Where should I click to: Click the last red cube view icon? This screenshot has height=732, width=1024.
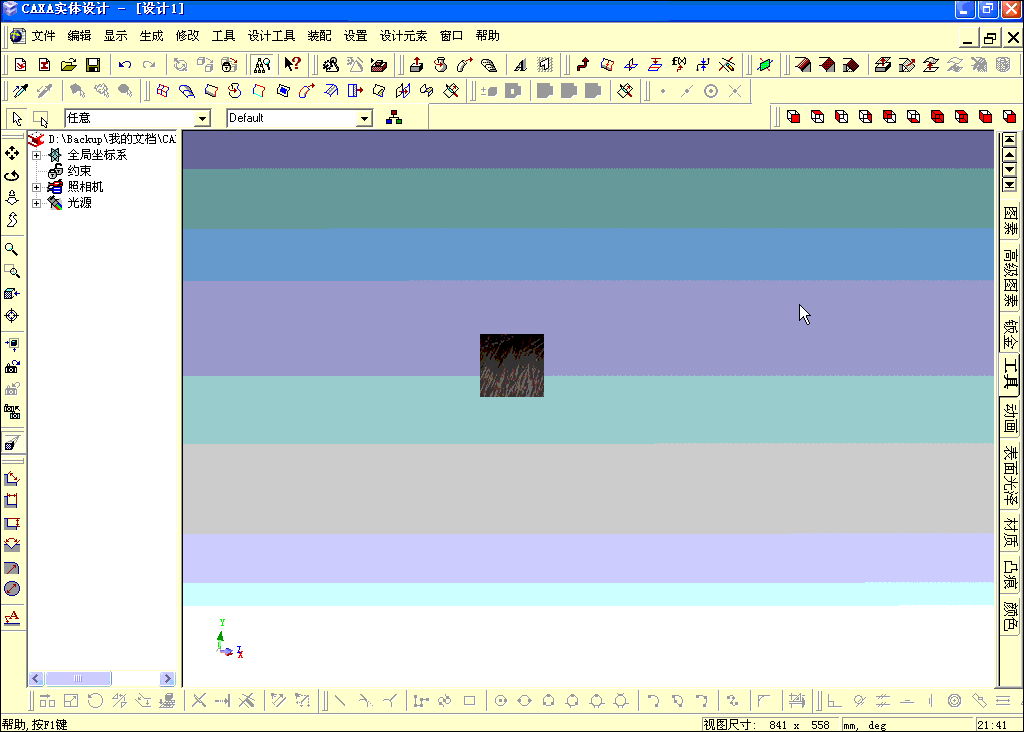pyautogui.click(x=1009, y=117)
